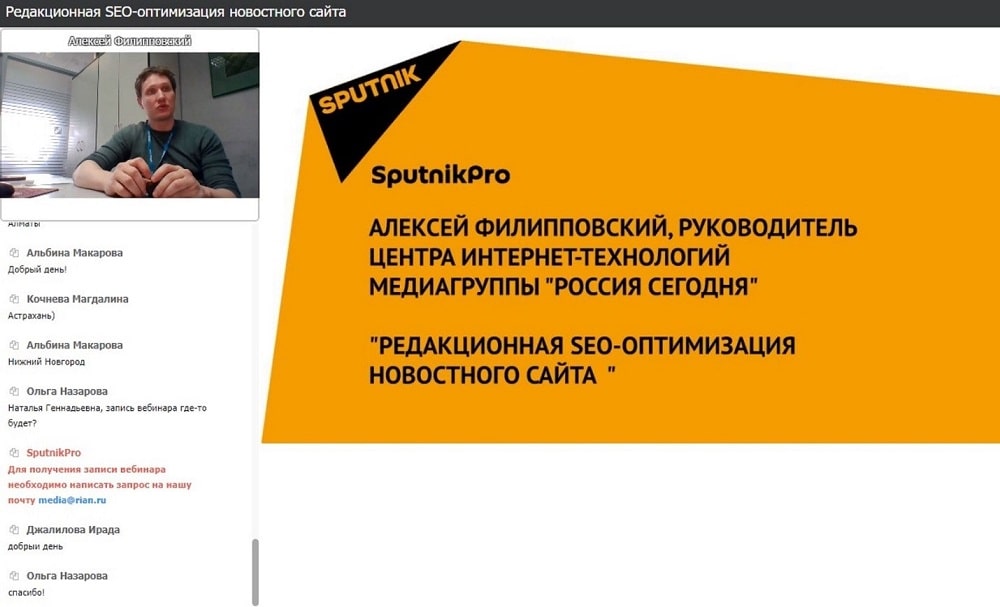Screen dimensions: 1000x607
Task: Click the chat panel scrollbar thumb
Action: pyautogui.click(x=256, y=572)
